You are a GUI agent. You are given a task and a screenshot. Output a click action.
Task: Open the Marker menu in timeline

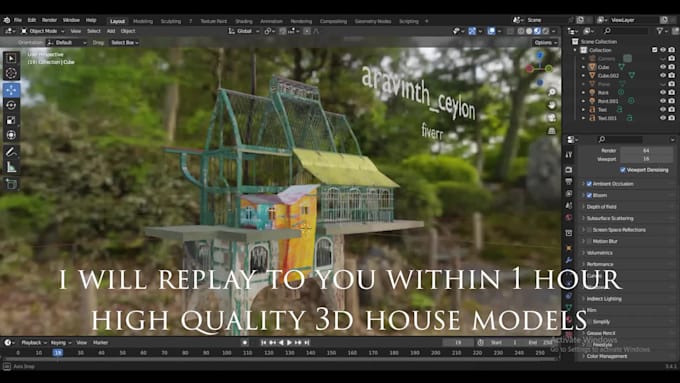[100, 343]
